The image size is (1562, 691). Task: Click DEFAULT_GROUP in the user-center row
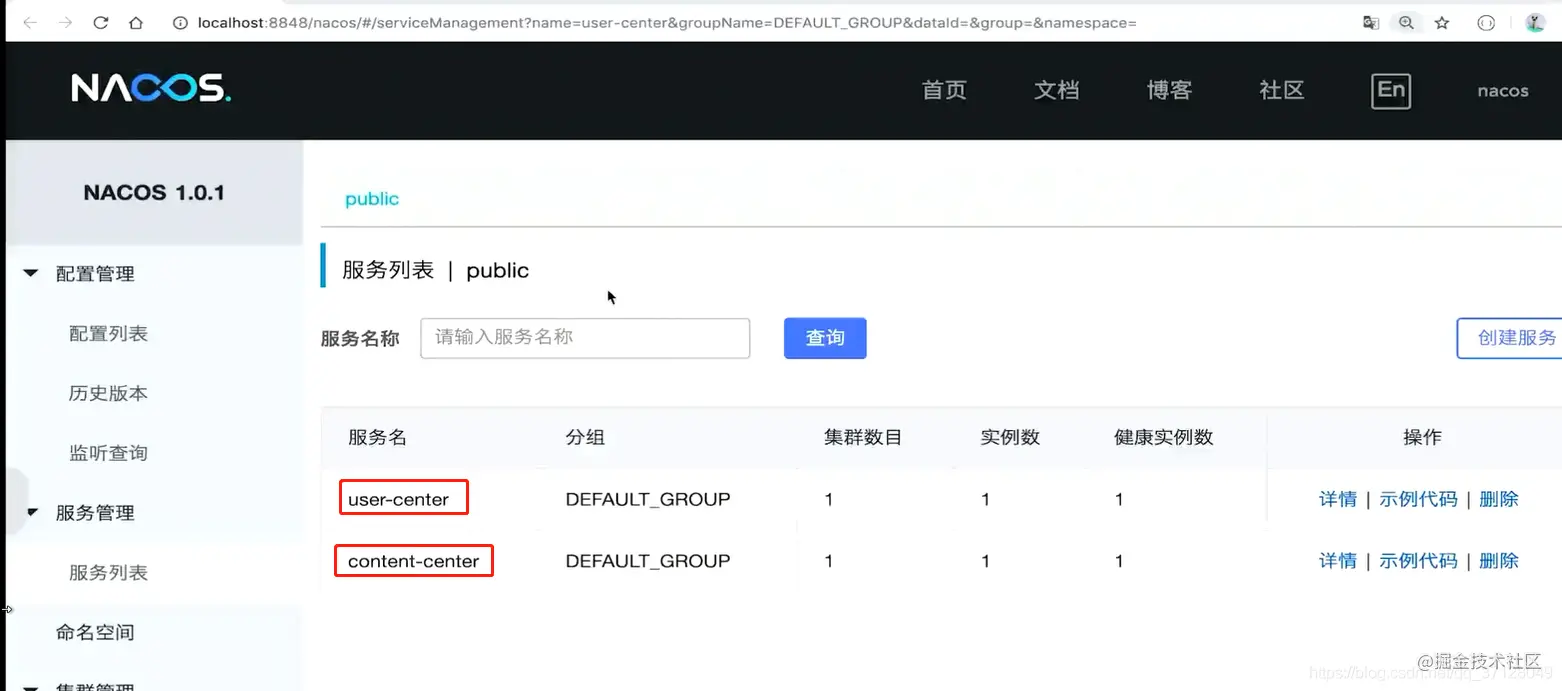648,499
